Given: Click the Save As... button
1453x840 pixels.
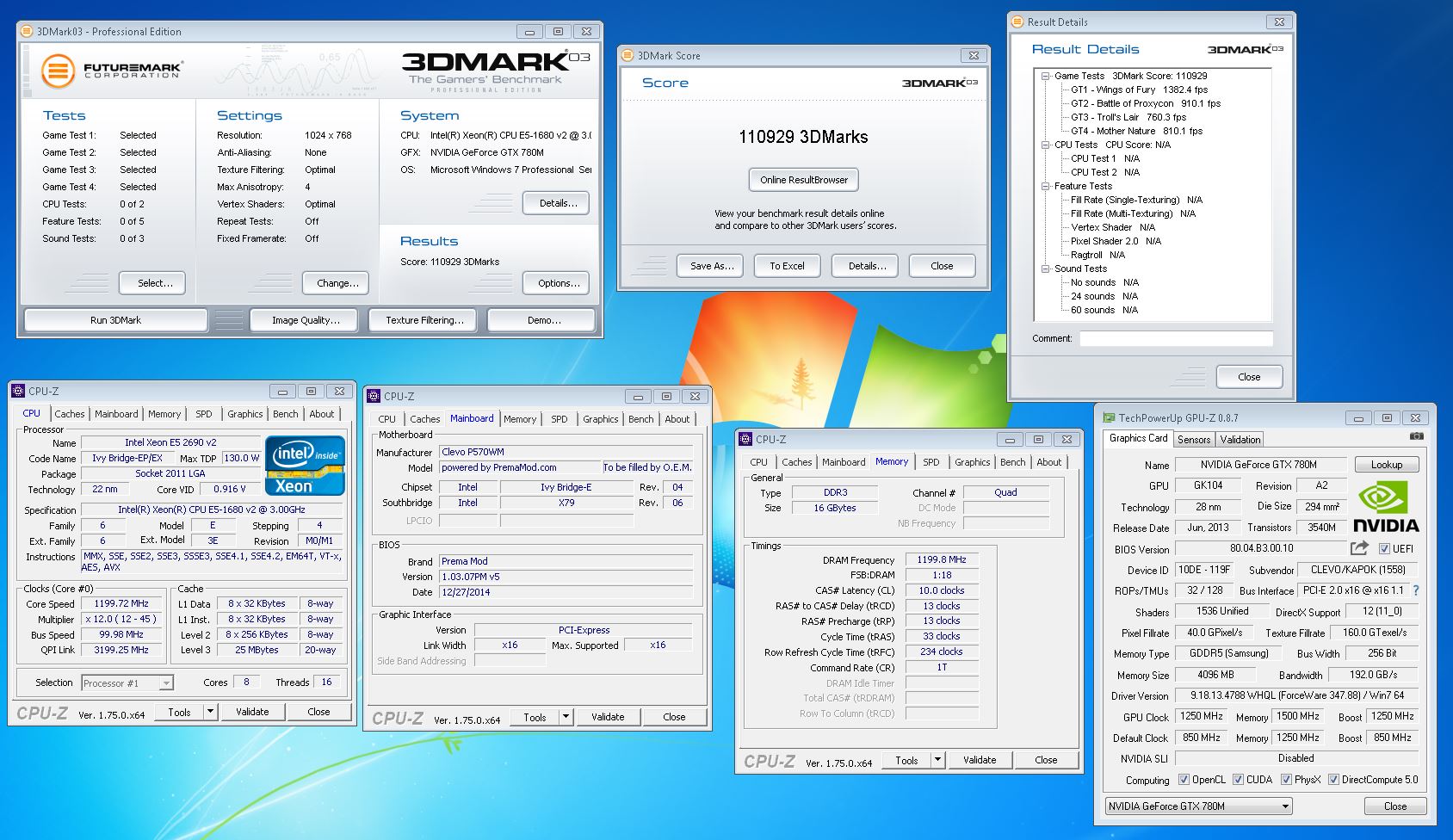Looking at the screenshot, I should coord(712,266).
